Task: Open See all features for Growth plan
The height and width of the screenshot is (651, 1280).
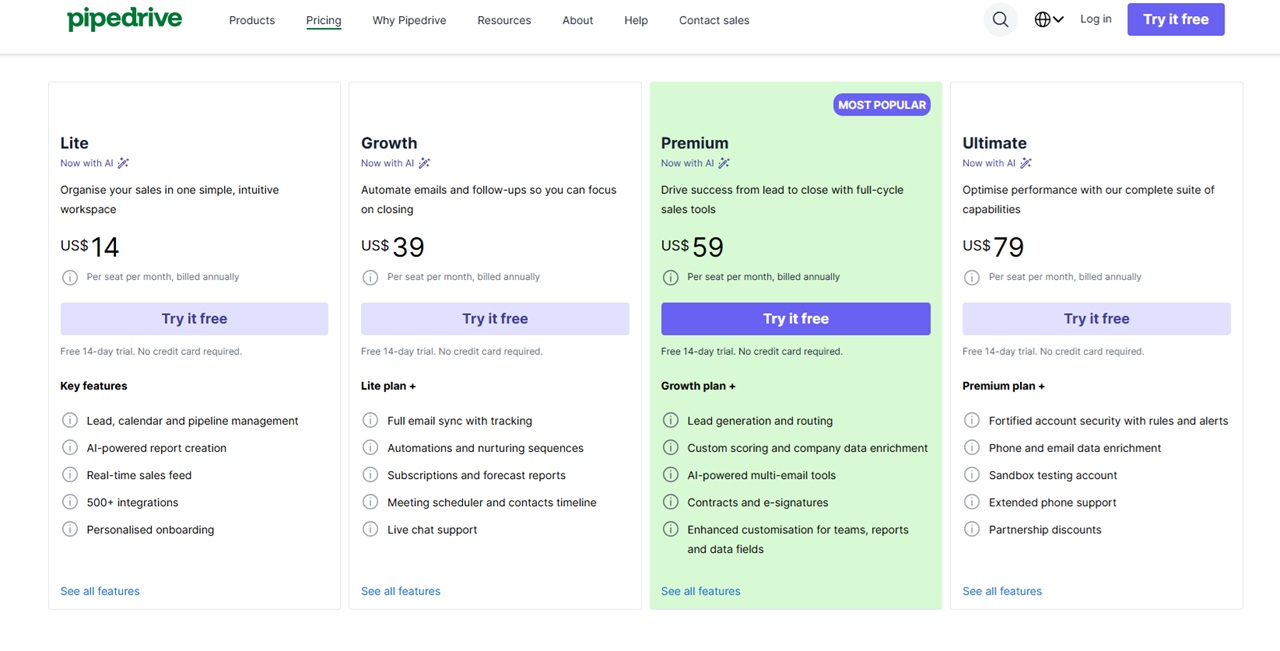Action: coord(400,591)
